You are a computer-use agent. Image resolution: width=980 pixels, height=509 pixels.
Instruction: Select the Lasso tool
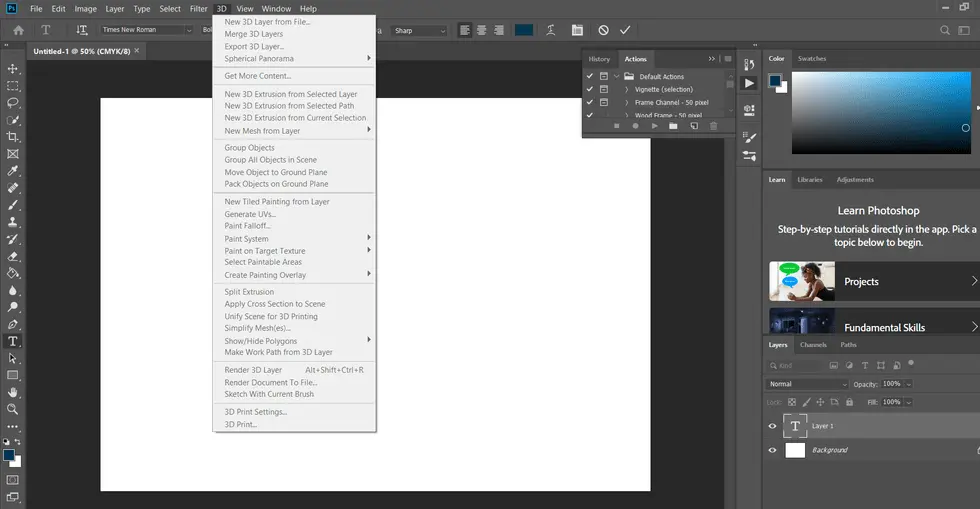[12, 103]
